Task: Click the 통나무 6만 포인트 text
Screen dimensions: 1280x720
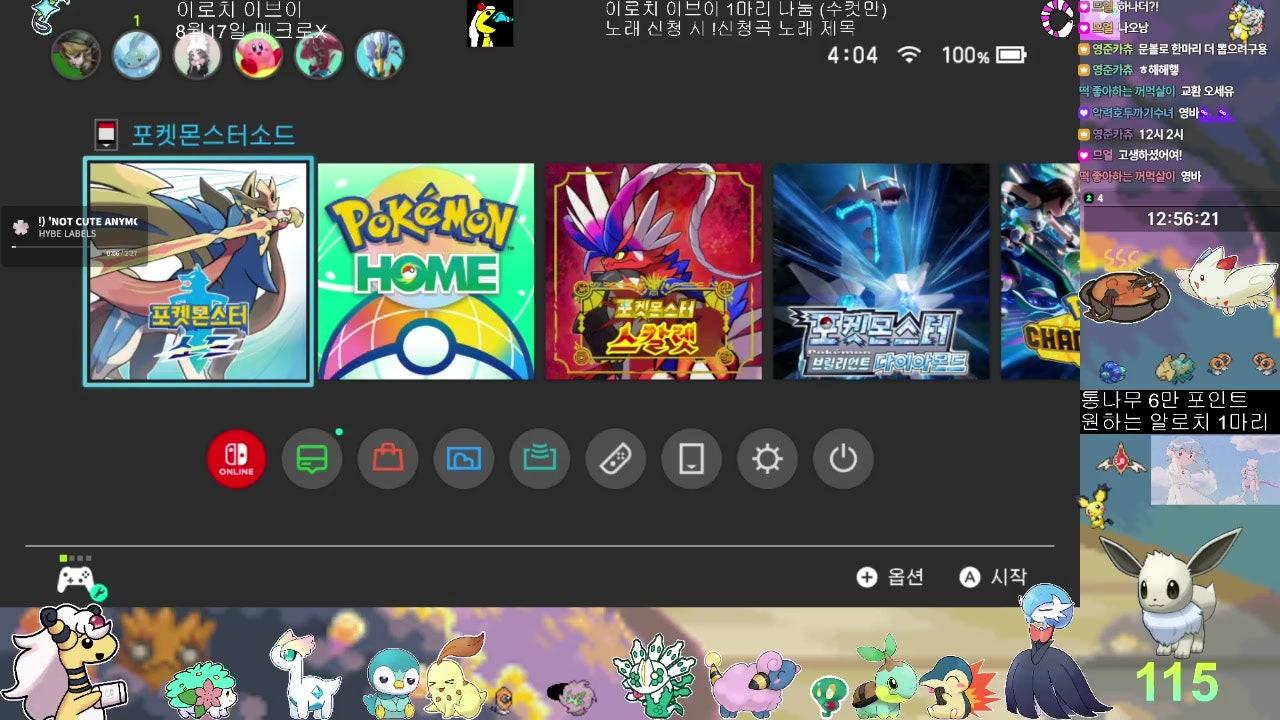Action: 1164,400
